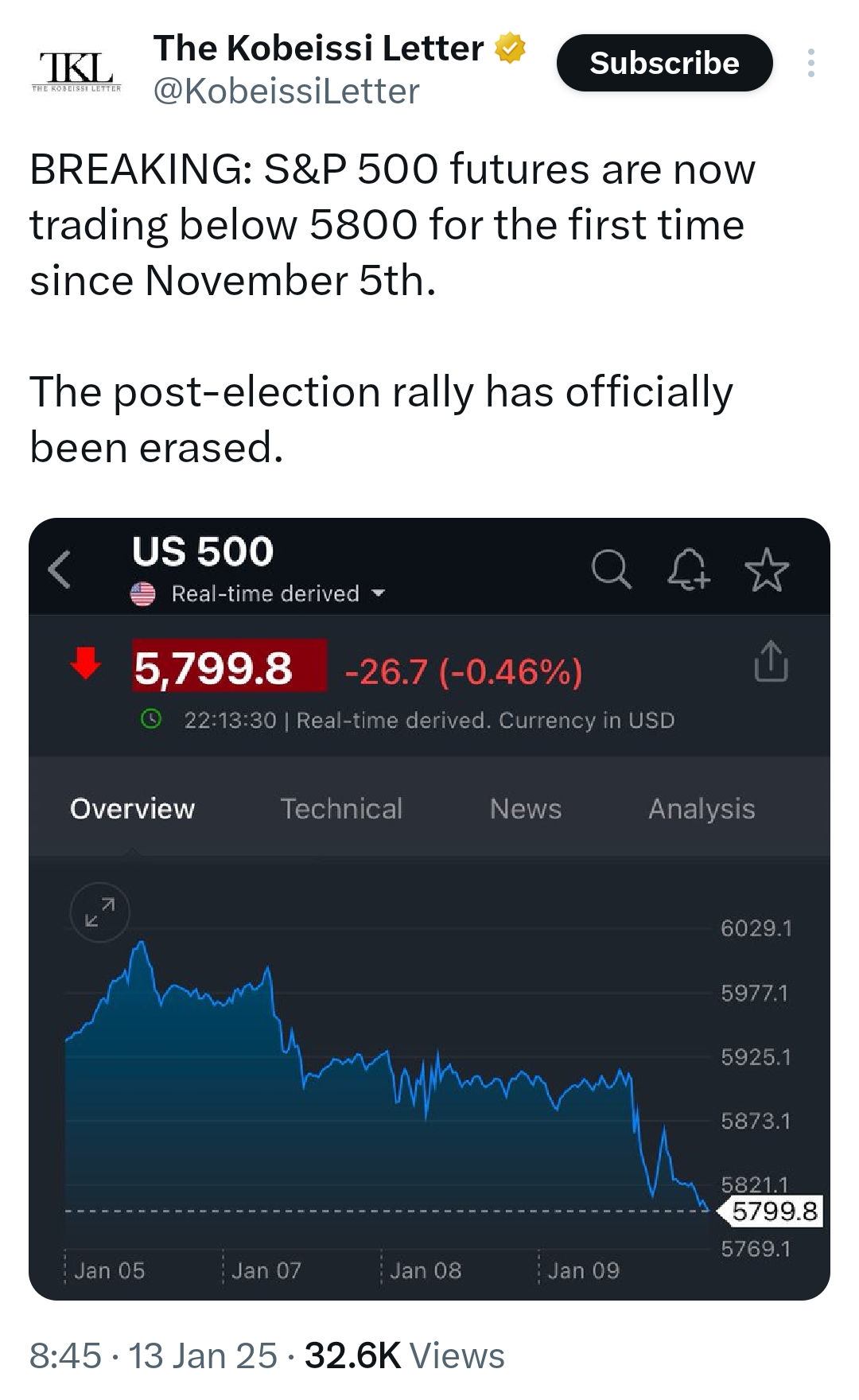859x1400 pixels.
Task: Click the Subscribe button
Action: point(665,64)
